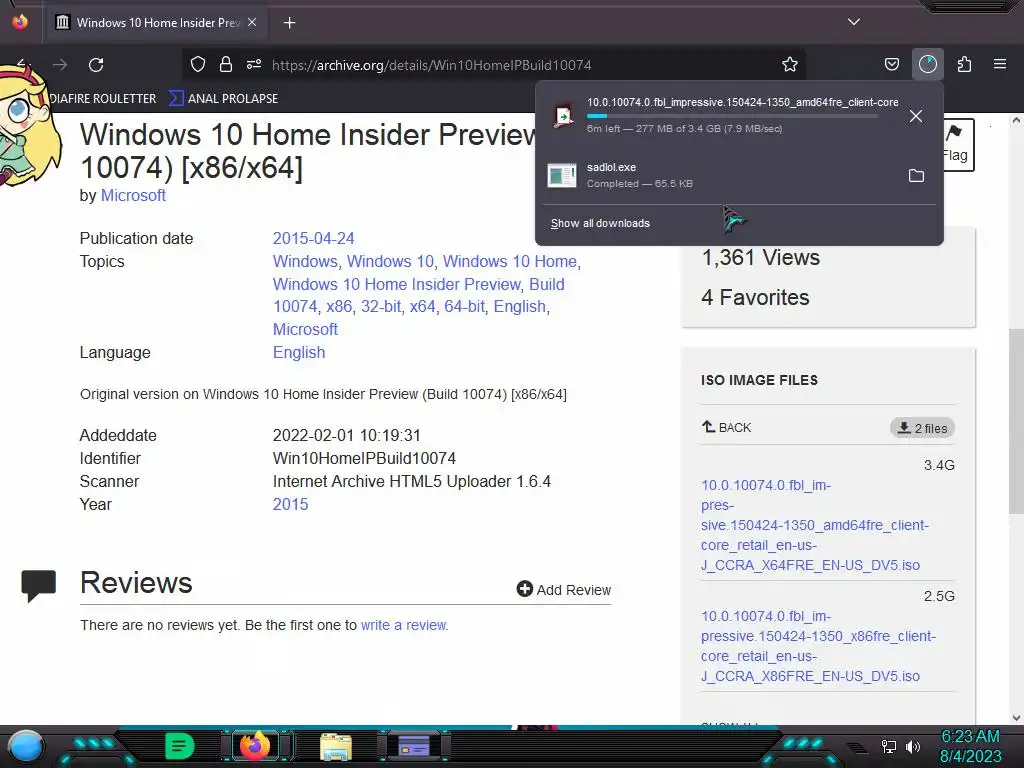Download the x86fre X86FRE ISO file

tap(818, 646)
